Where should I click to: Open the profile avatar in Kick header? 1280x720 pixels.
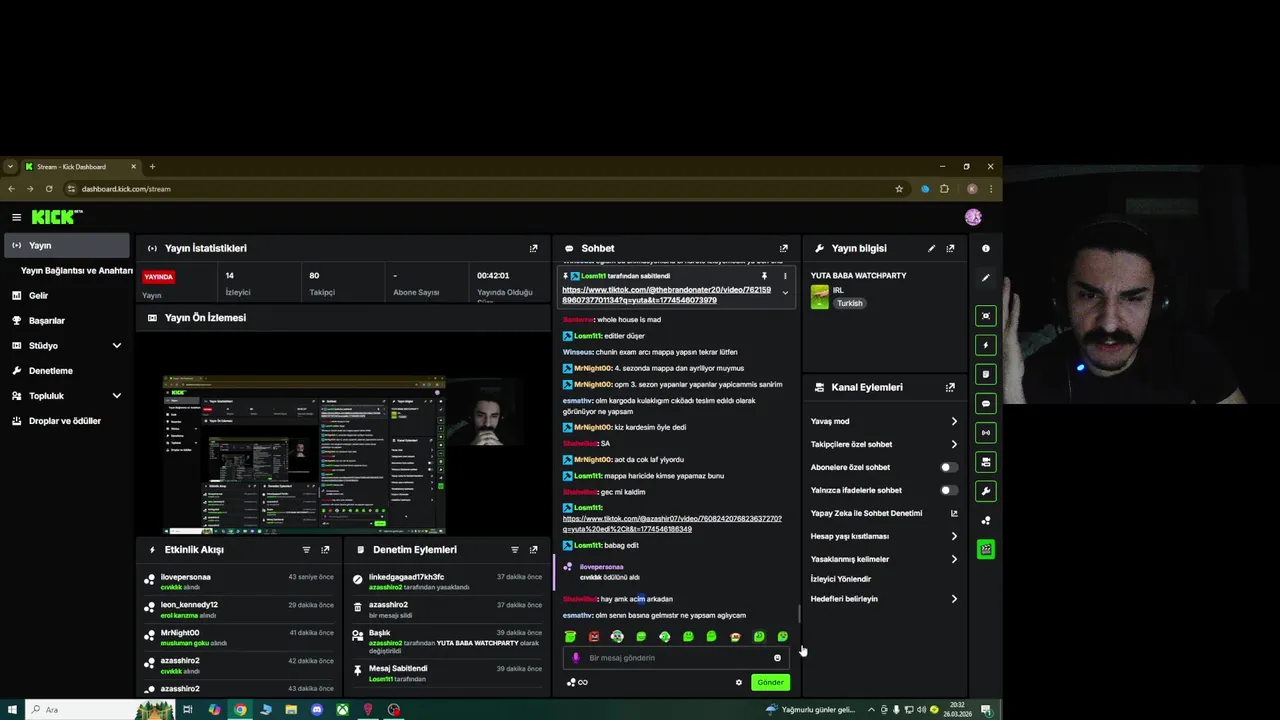(x=973, y=217)
